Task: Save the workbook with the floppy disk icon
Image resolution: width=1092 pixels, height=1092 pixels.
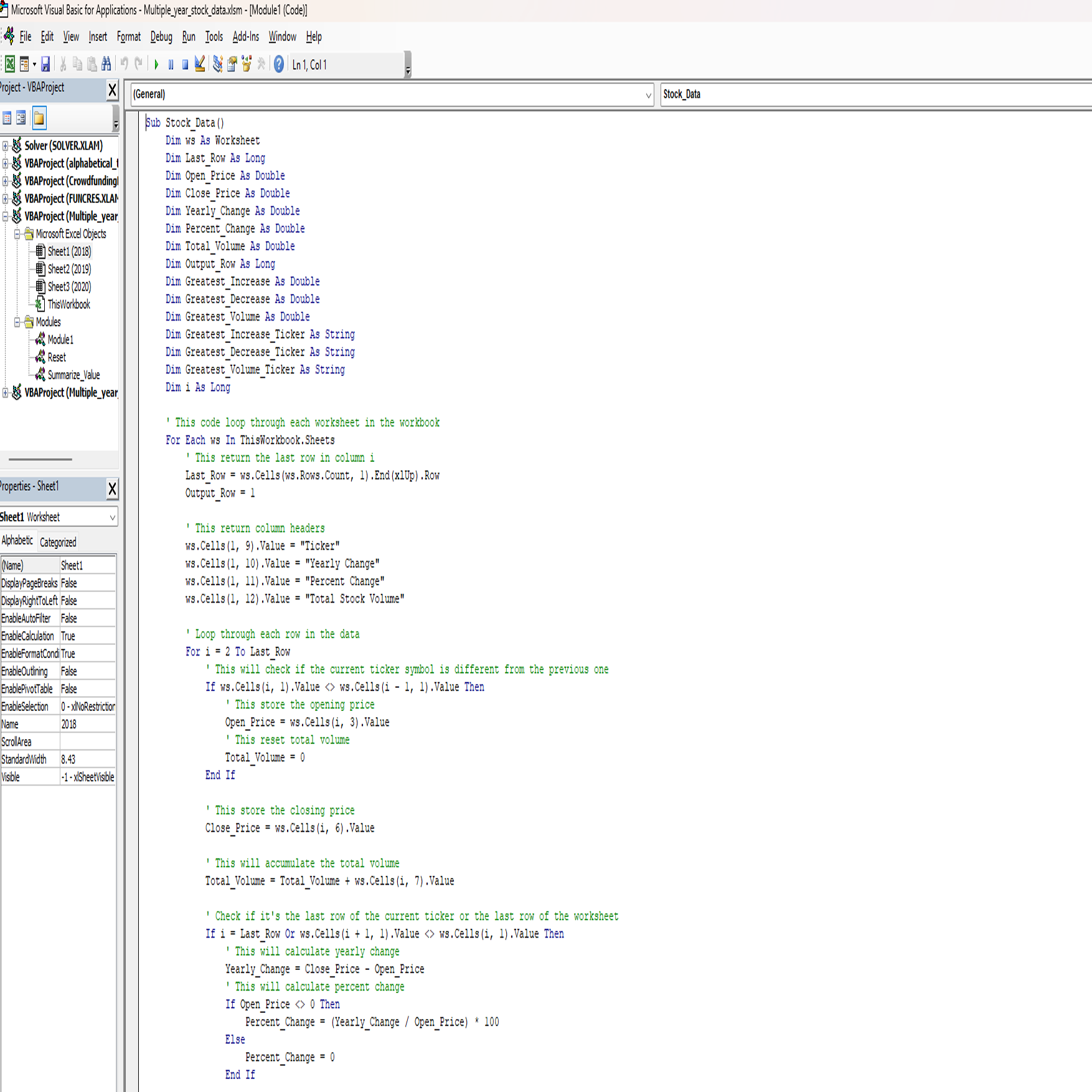Action: tap(45, 64)
